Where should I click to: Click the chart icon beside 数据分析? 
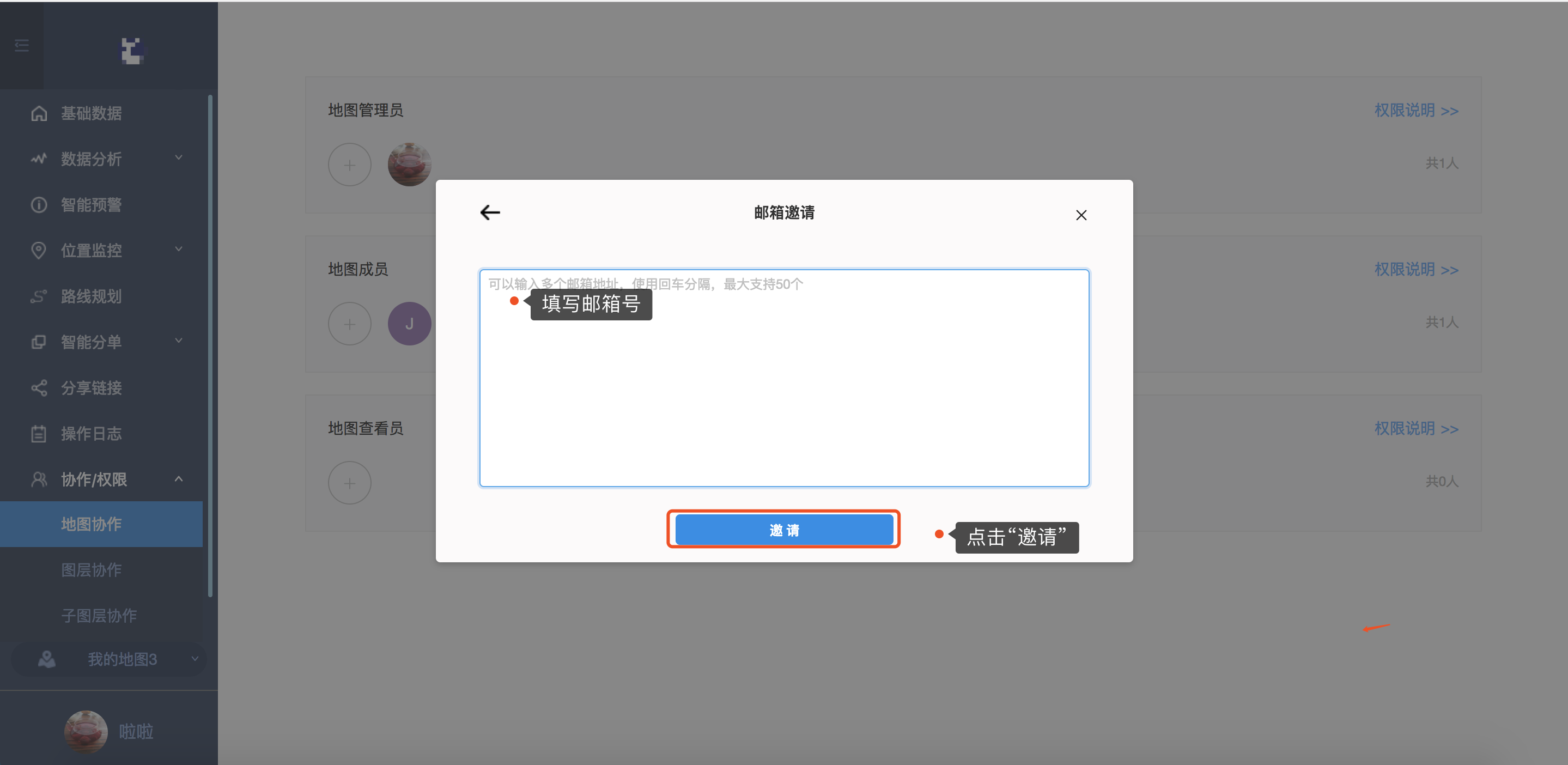pyautogui.click(x=39, y=159)
